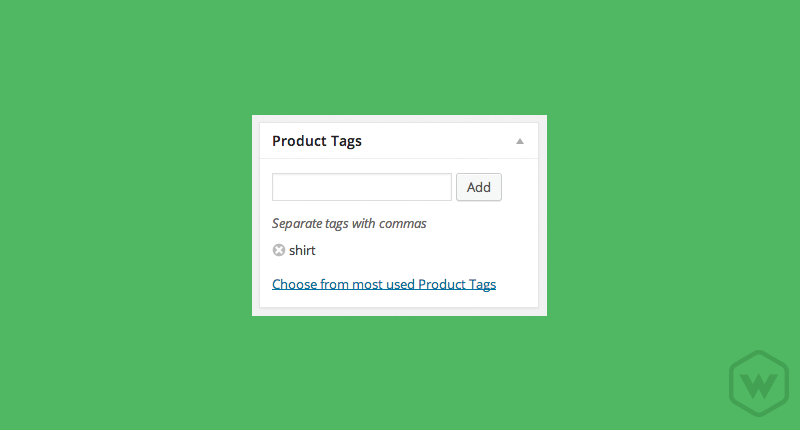The image size is (800, 430).
Task: Click the Separate tags with commas hint
Action: 349,223
